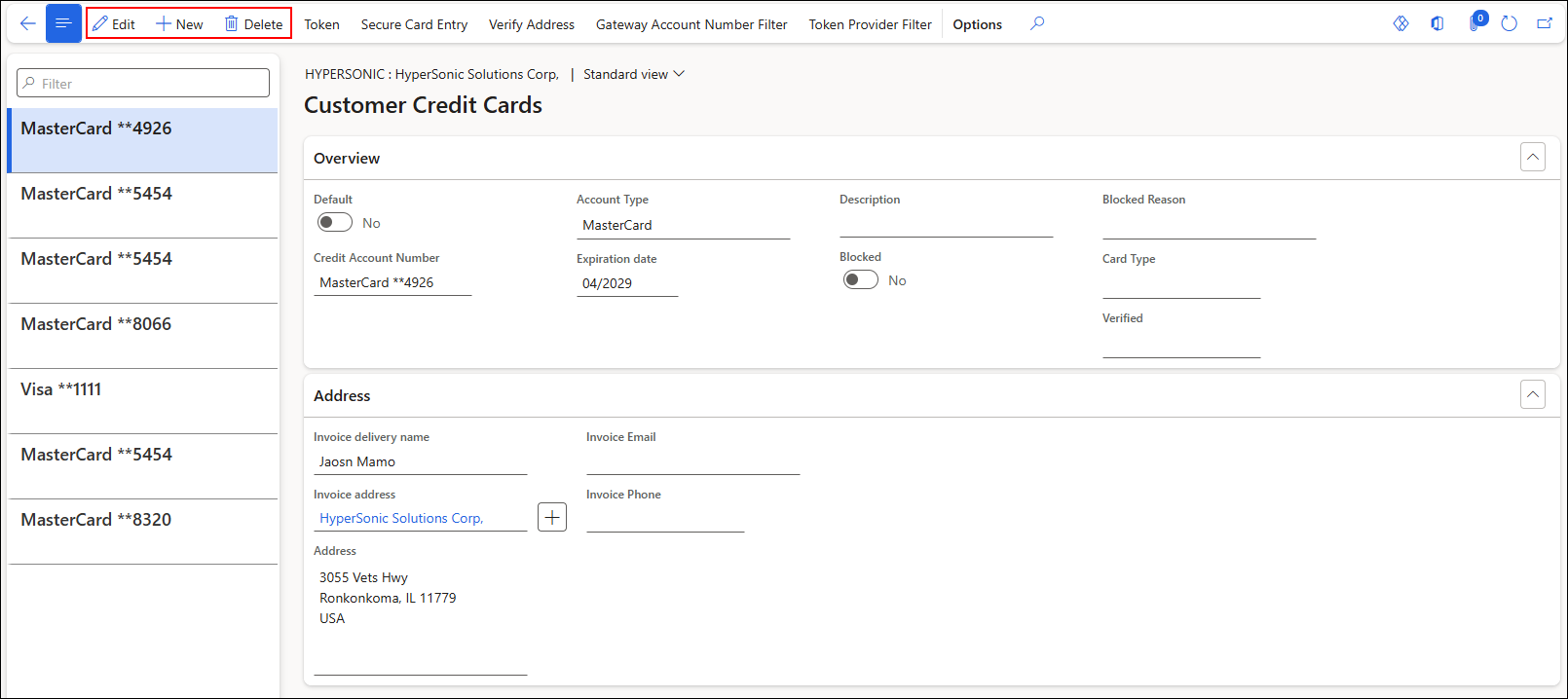Click the Account Type field MasterCard
Image resolution: width=1568 pixels, height=699 pixels.
pos(683,225)
